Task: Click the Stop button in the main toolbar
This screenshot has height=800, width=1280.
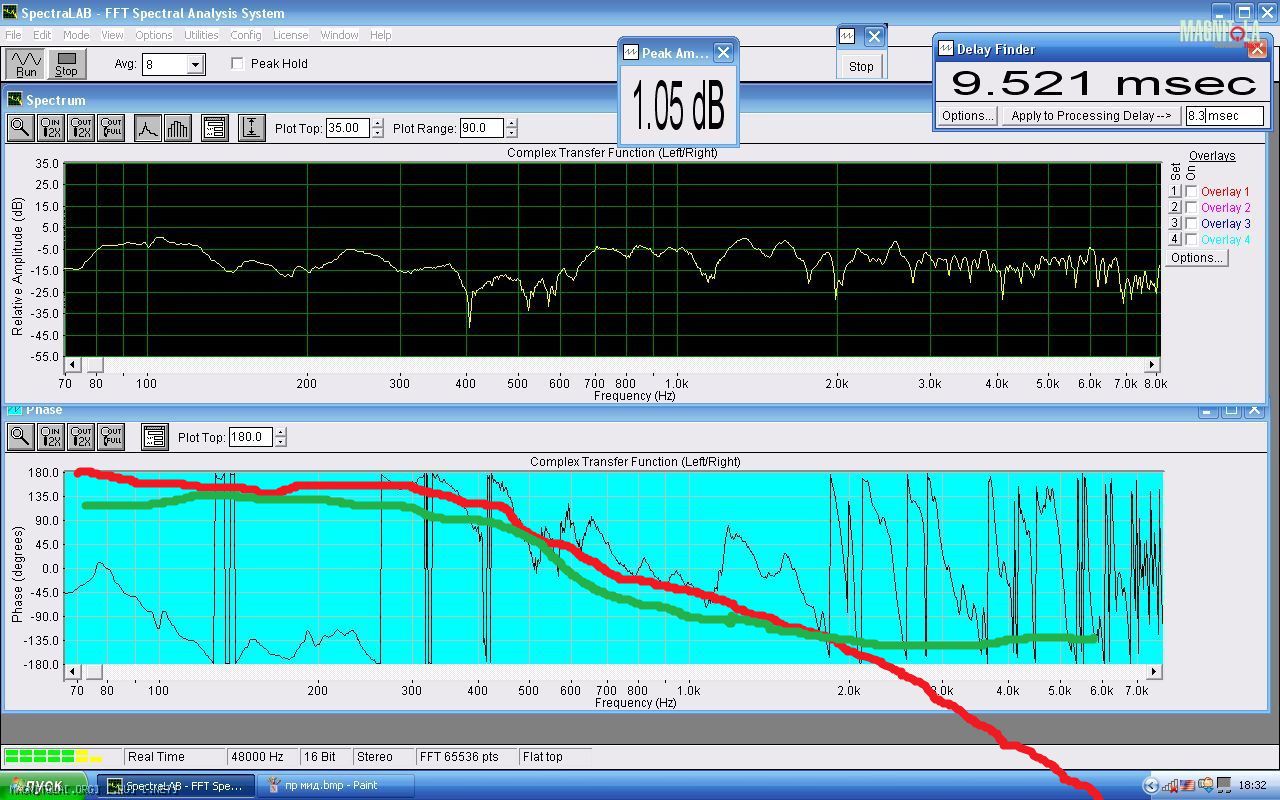Action: pyautogui.click(x=66, y=64)
